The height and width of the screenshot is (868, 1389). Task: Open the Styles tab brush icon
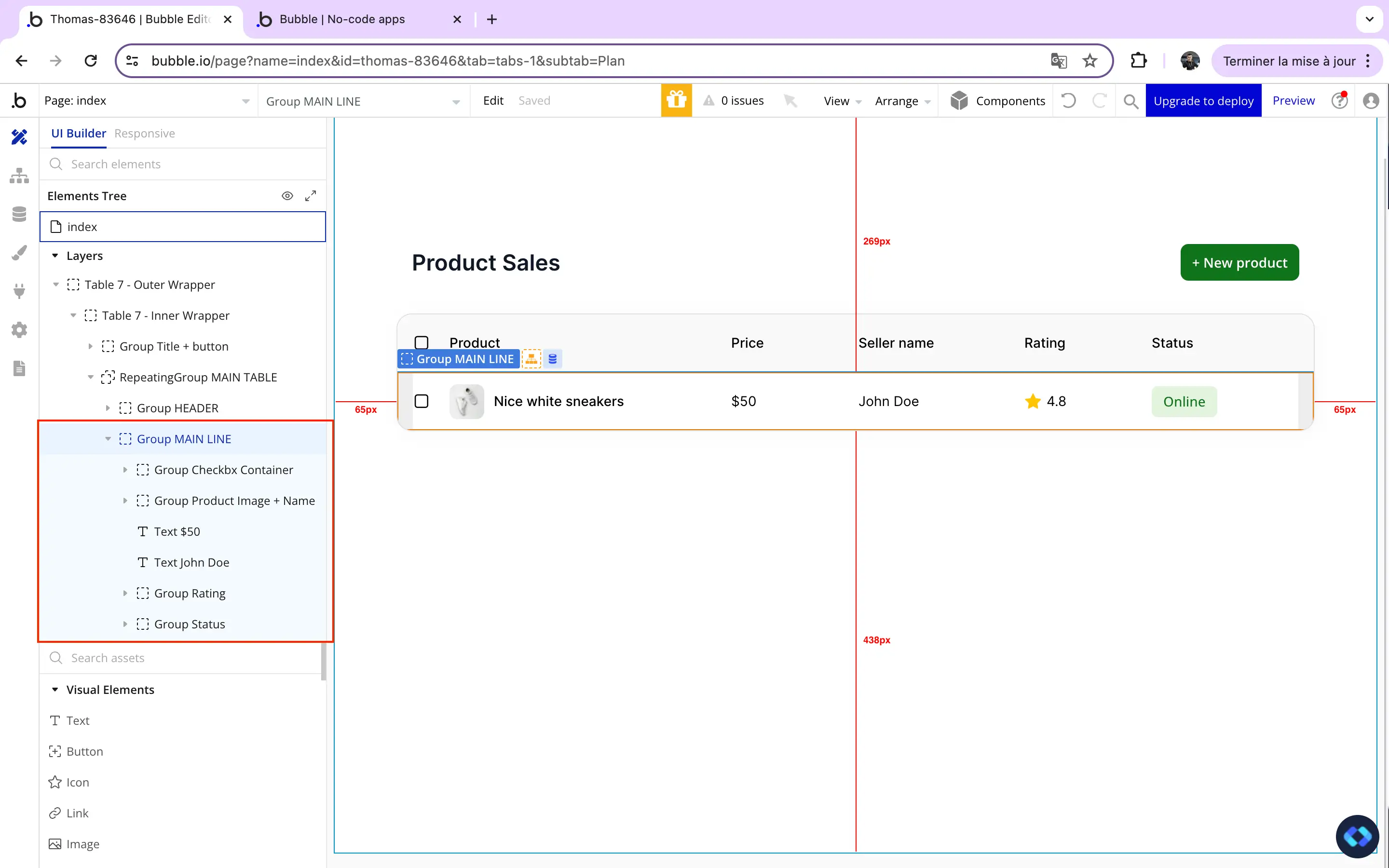[x=19, y=253]
